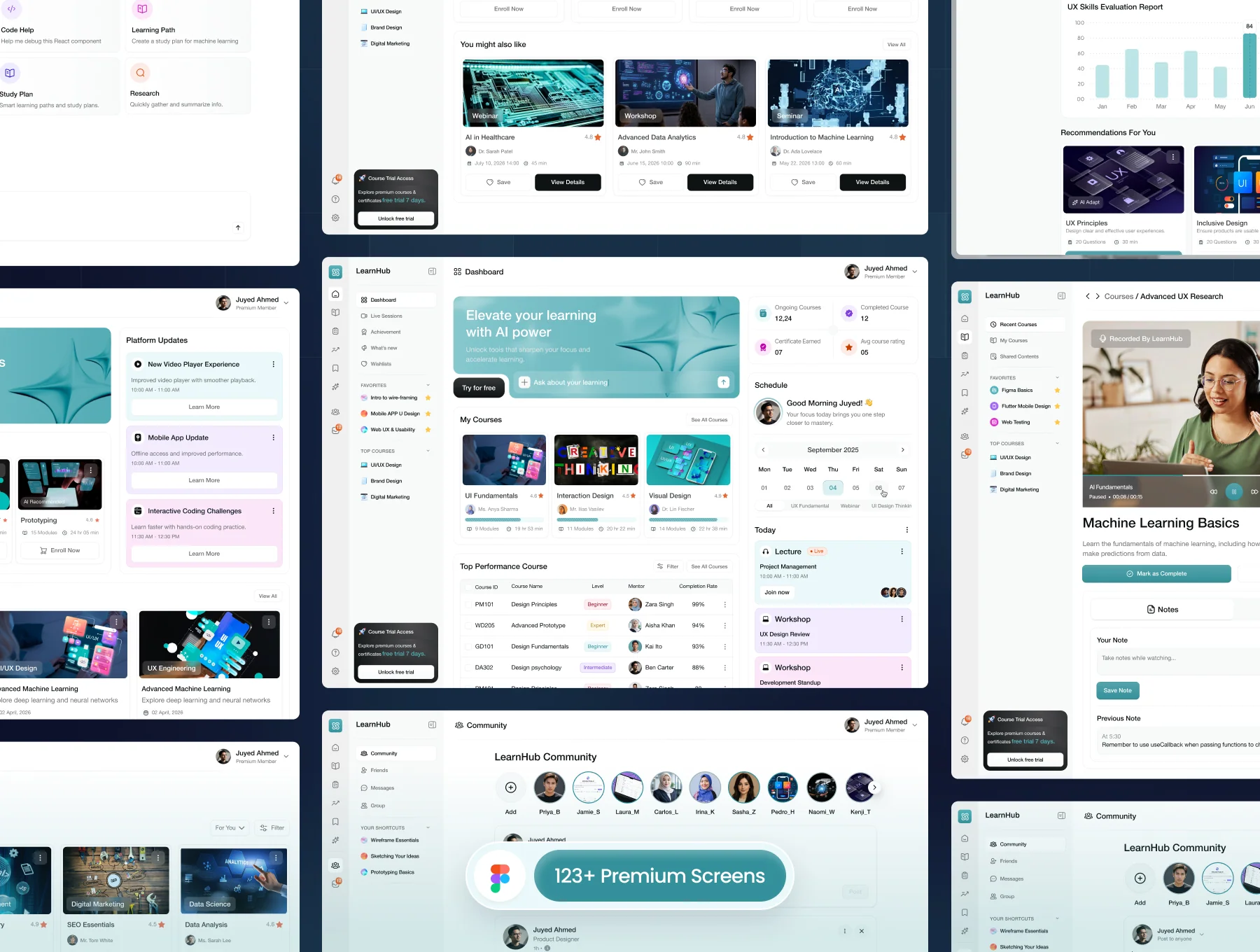Screen dimensions: 1260x952
Task: Click Save Note button
Action: click(x=1118, y=691)
